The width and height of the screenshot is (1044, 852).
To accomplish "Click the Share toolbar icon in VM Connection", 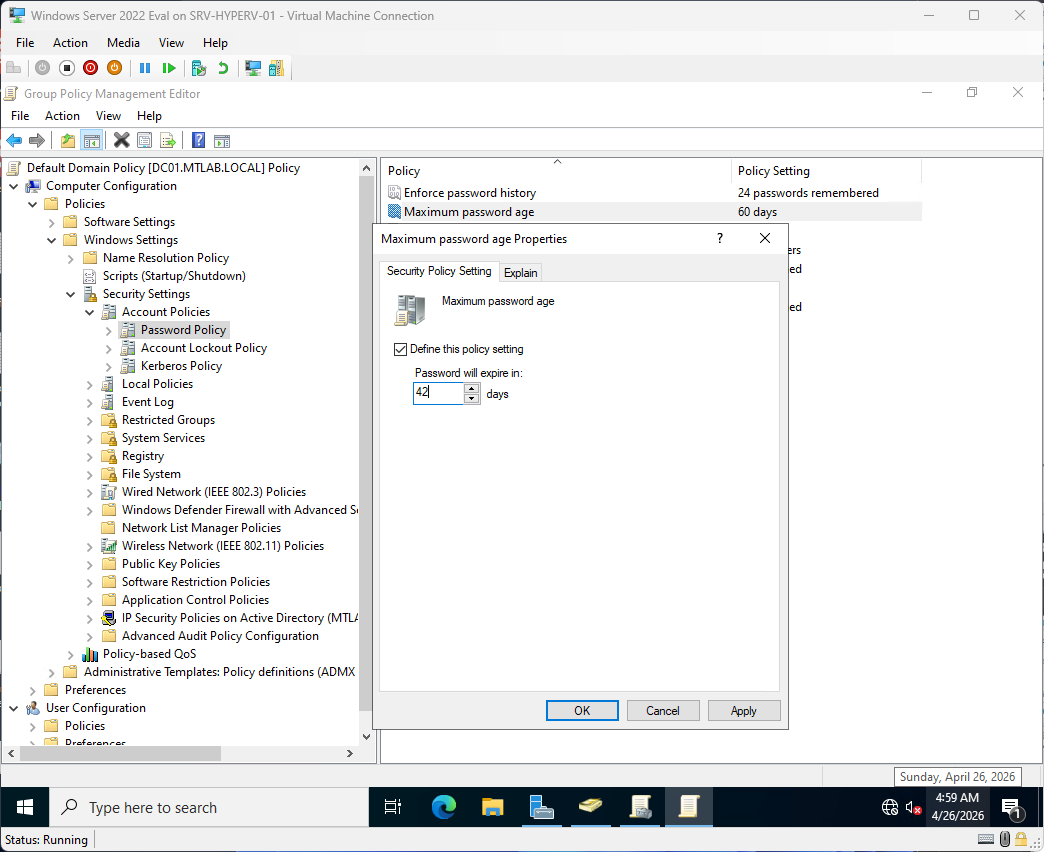I will [276, 68].
